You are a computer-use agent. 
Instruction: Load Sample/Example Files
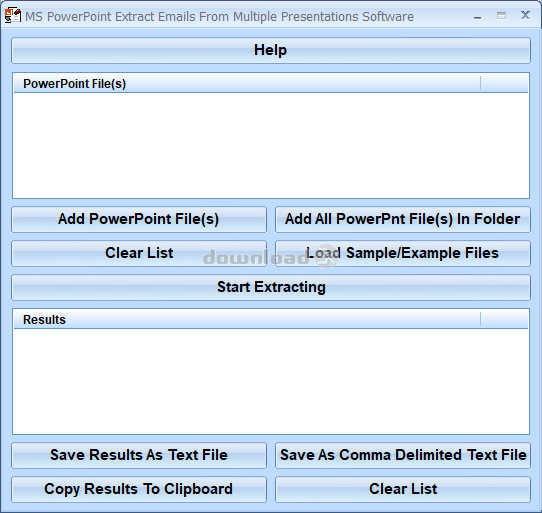point(403,253)
